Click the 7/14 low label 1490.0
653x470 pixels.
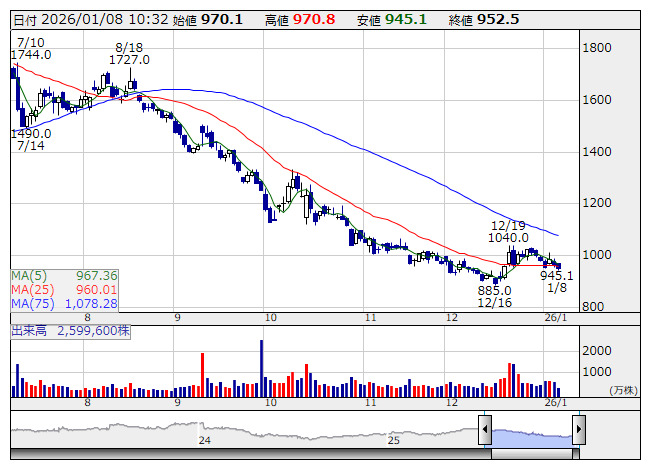[x=34, y=133]
